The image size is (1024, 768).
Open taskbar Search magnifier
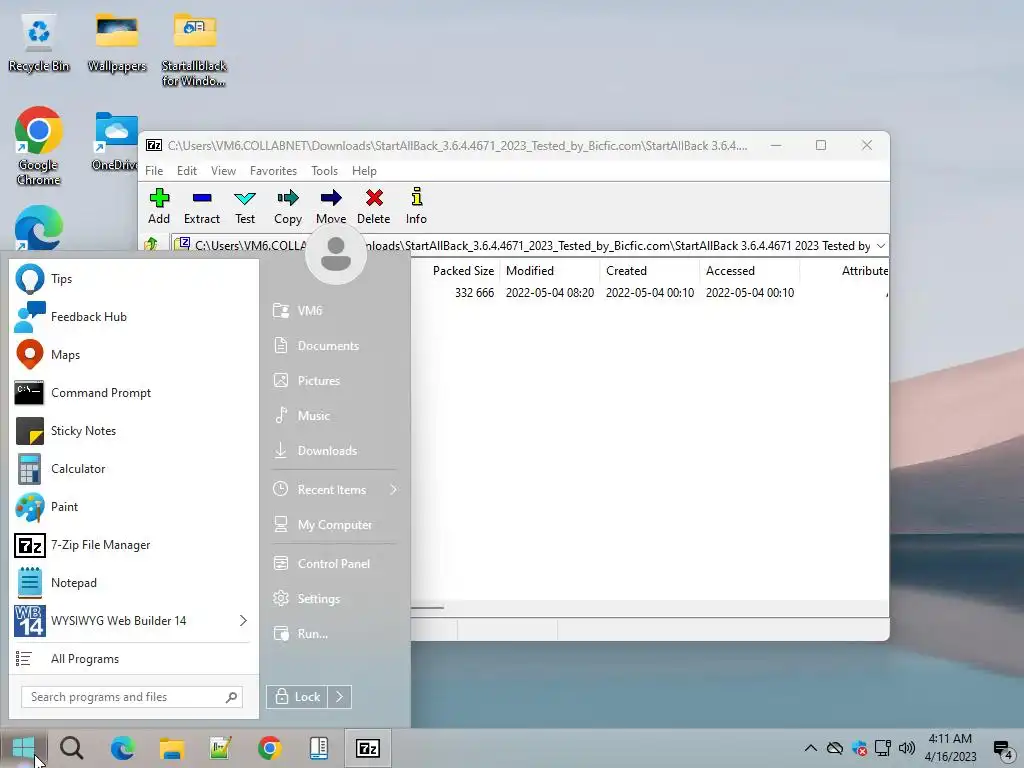(x=72, y=748)
